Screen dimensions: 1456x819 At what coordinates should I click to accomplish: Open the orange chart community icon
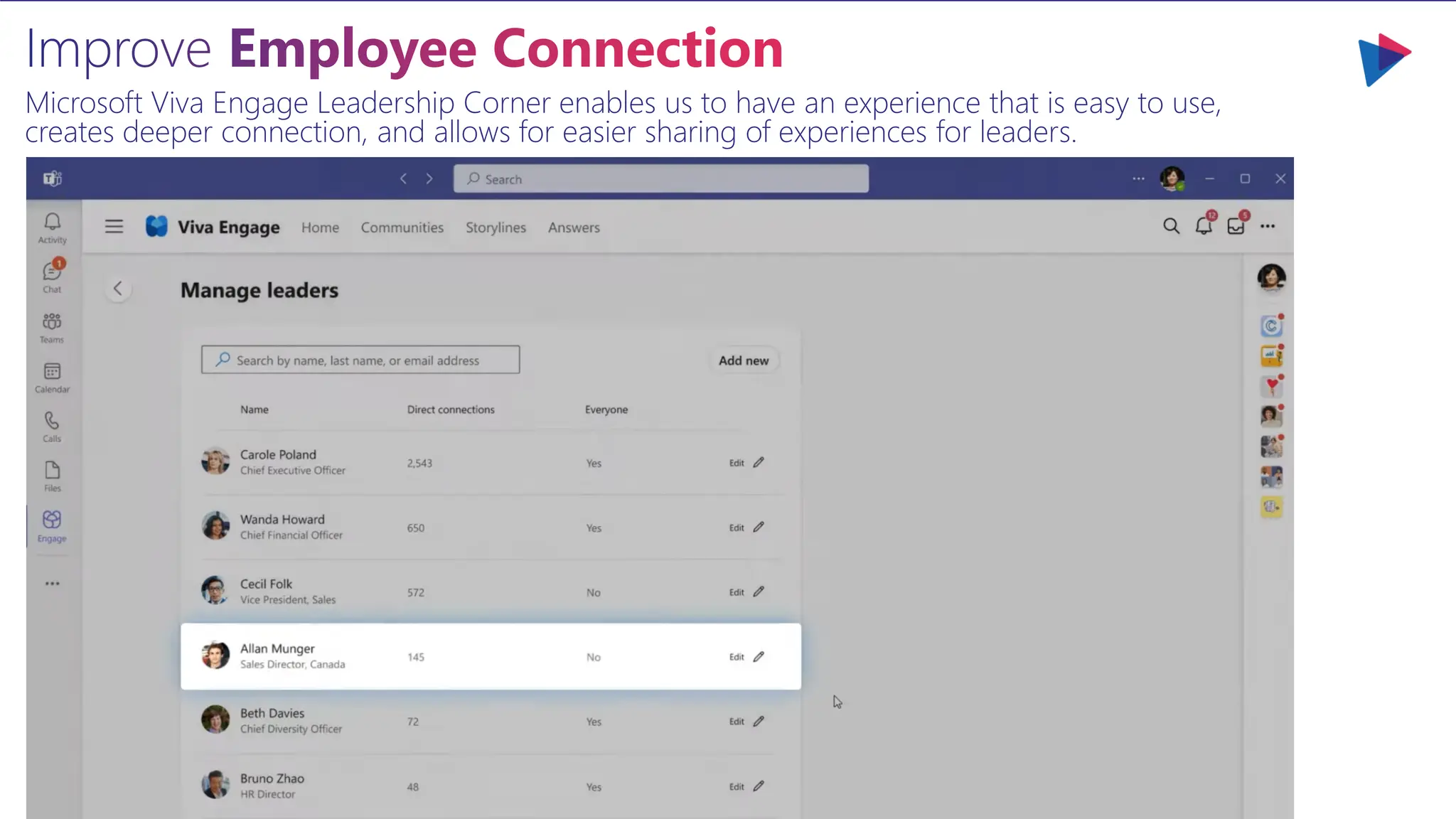pyautogui.click(x=1271, y=356)
